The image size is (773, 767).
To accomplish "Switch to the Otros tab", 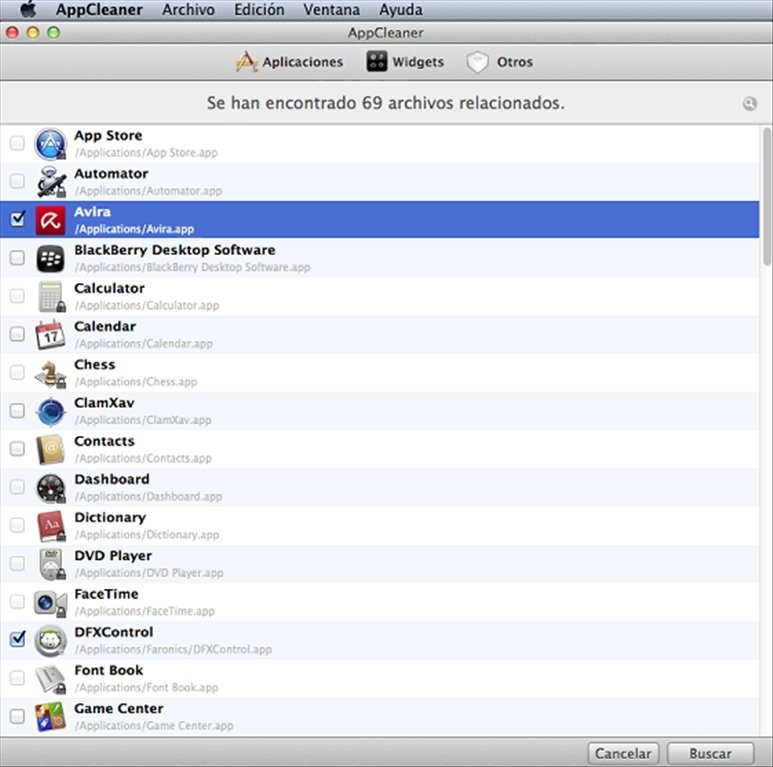I will click(500, 62).
